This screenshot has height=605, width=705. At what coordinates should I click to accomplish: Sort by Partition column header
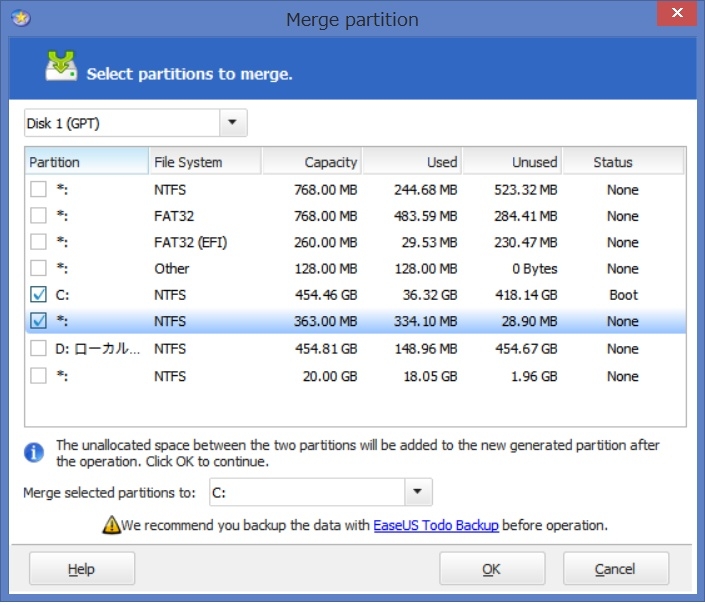coord(87,161)
